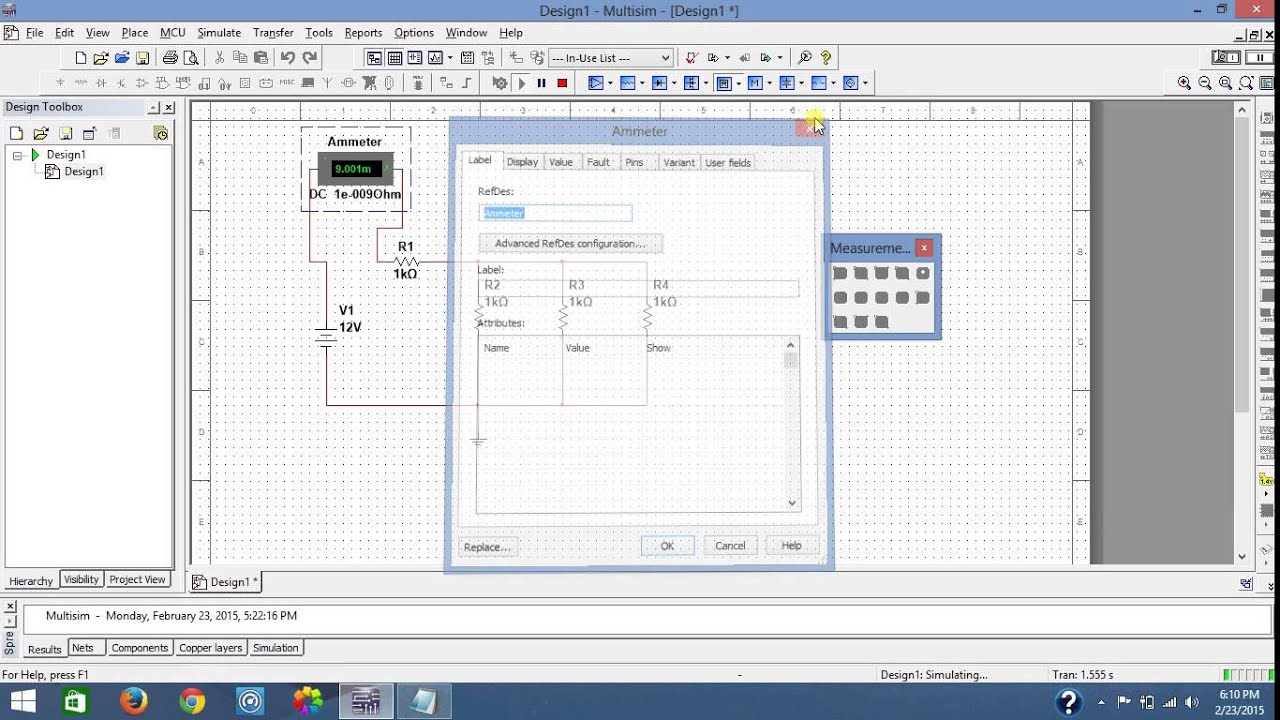Flip the simulation on/off switch at top right
The width and height of the screenshot is (1280, 720).
(x=1226, y=58)
